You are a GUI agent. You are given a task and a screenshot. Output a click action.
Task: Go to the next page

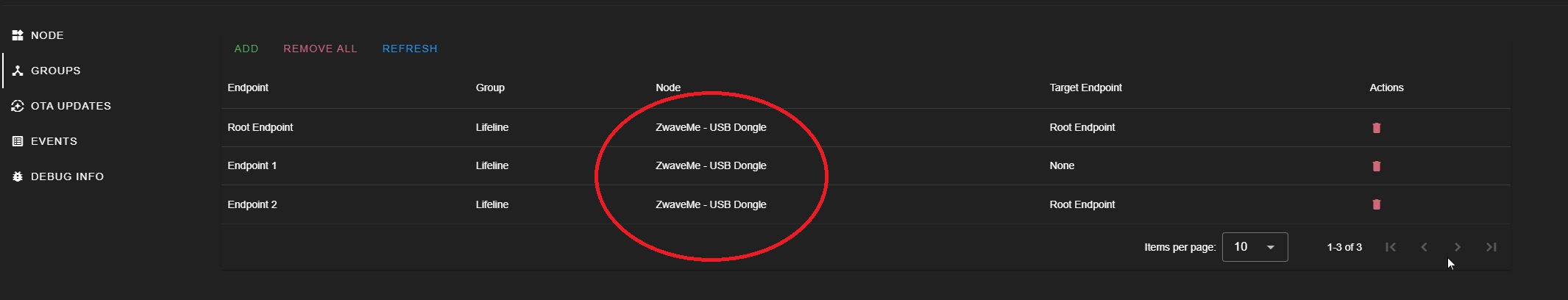1458,247
